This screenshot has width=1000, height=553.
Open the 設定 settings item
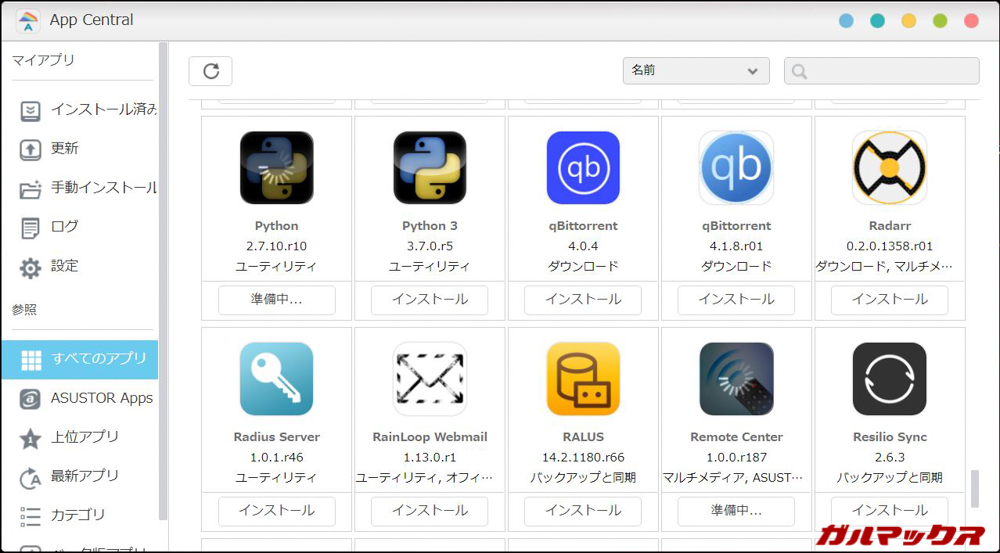65,267
